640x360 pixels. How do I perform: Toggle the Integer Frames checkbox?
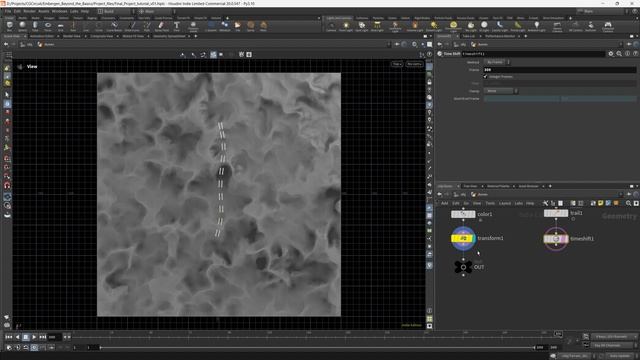pos(486,76)
